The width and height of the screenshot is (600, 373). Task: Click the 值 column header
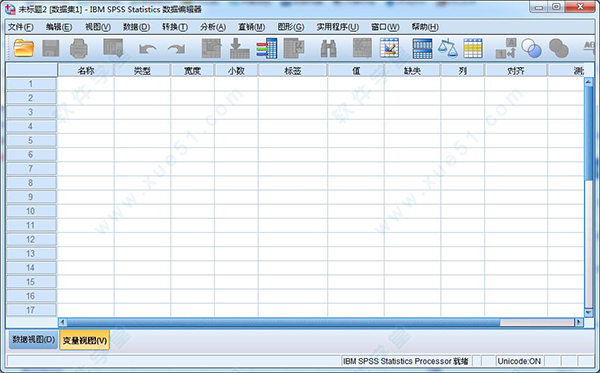pyautogui.click(x=356, y=71)
